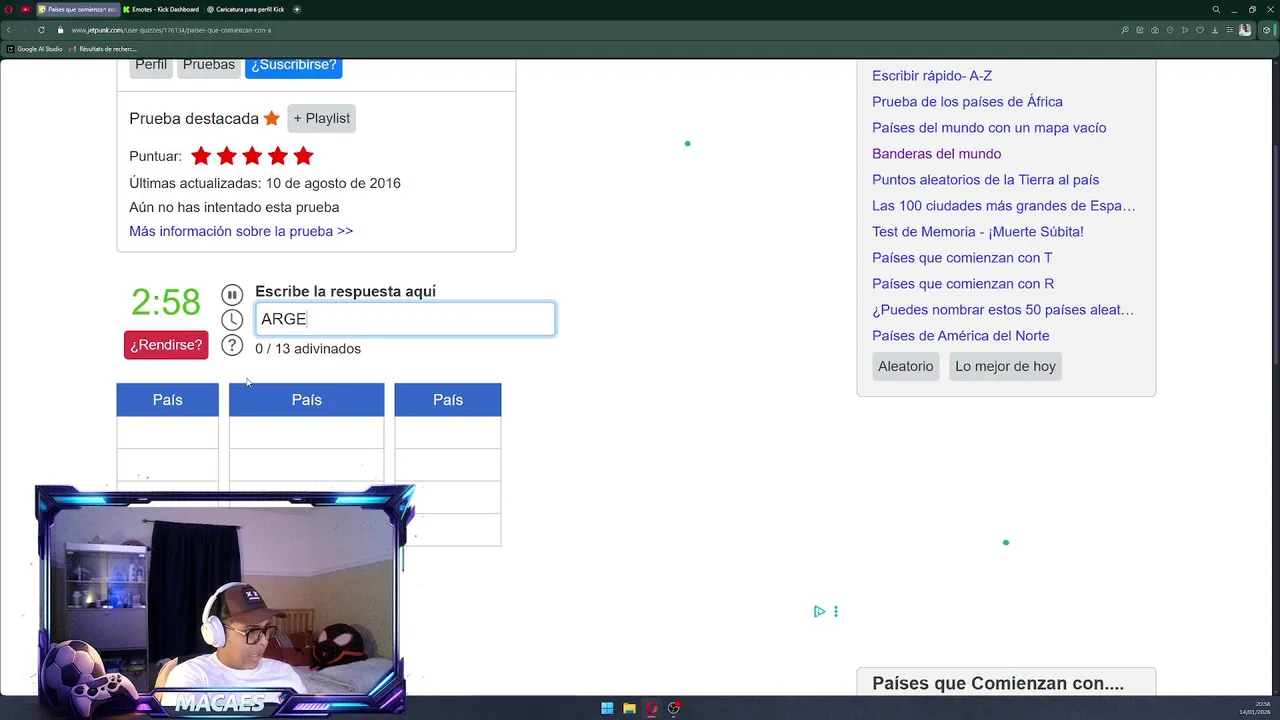This screenshot has width=1280, height=720.
Task: Click the ¿Rendirse? give up button
Action: (x=166, y=345)
